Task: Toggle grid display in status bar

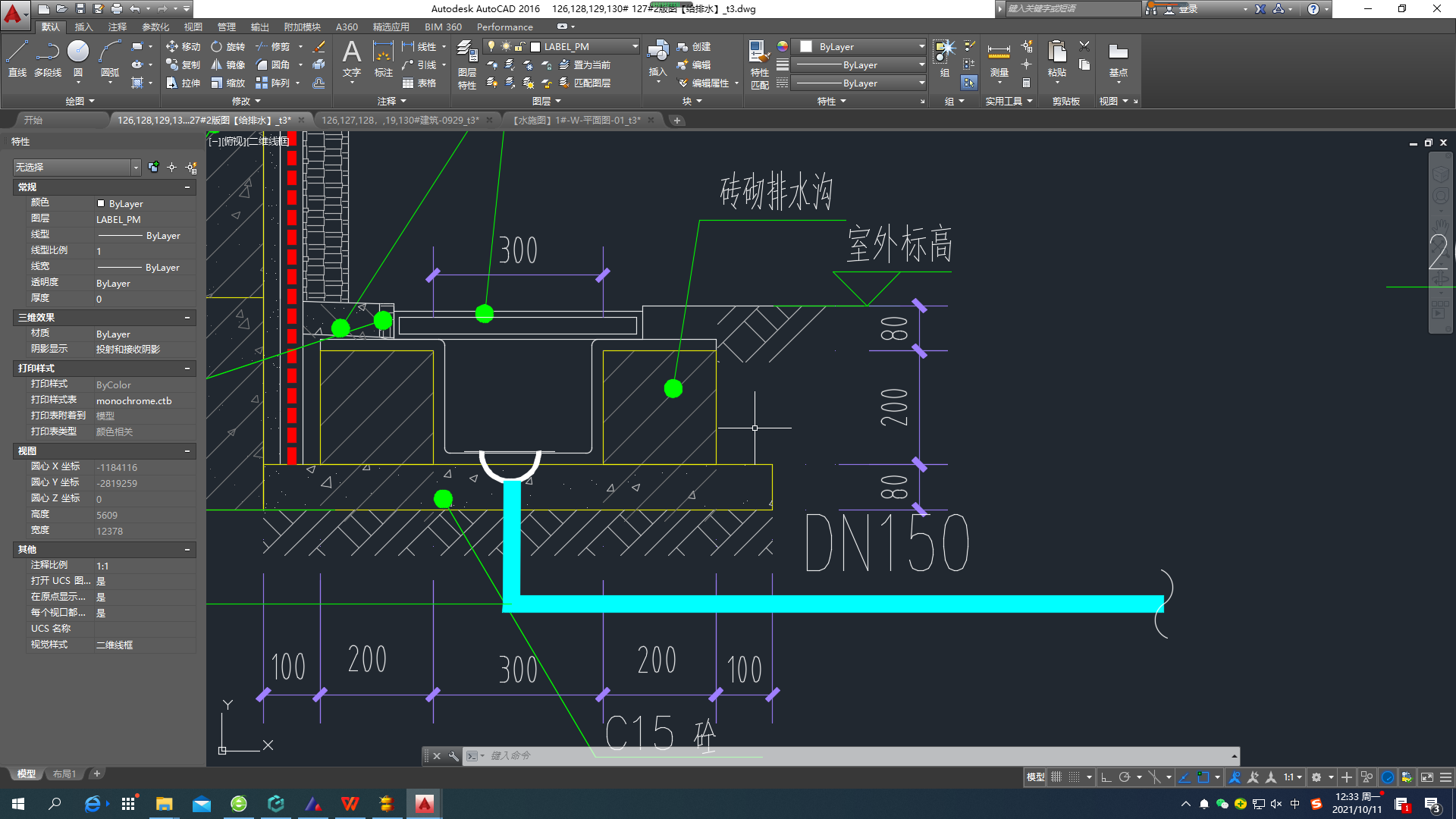Action: point(1056,777)
